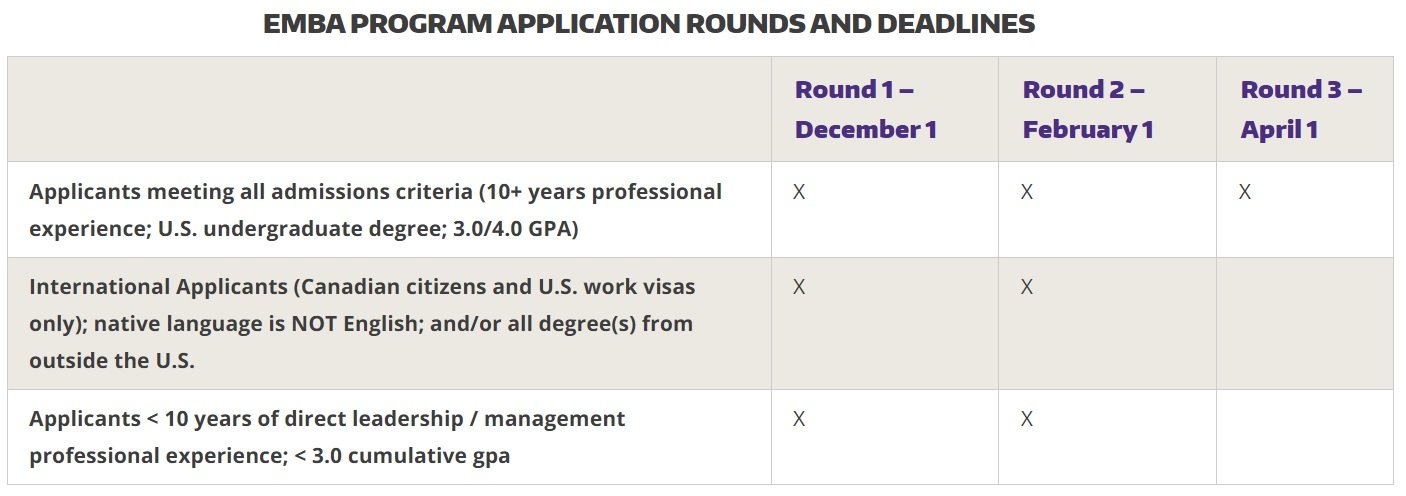
Task: Click Round 2 X for under-10-years applicants
Action: tap(1027, 419)
